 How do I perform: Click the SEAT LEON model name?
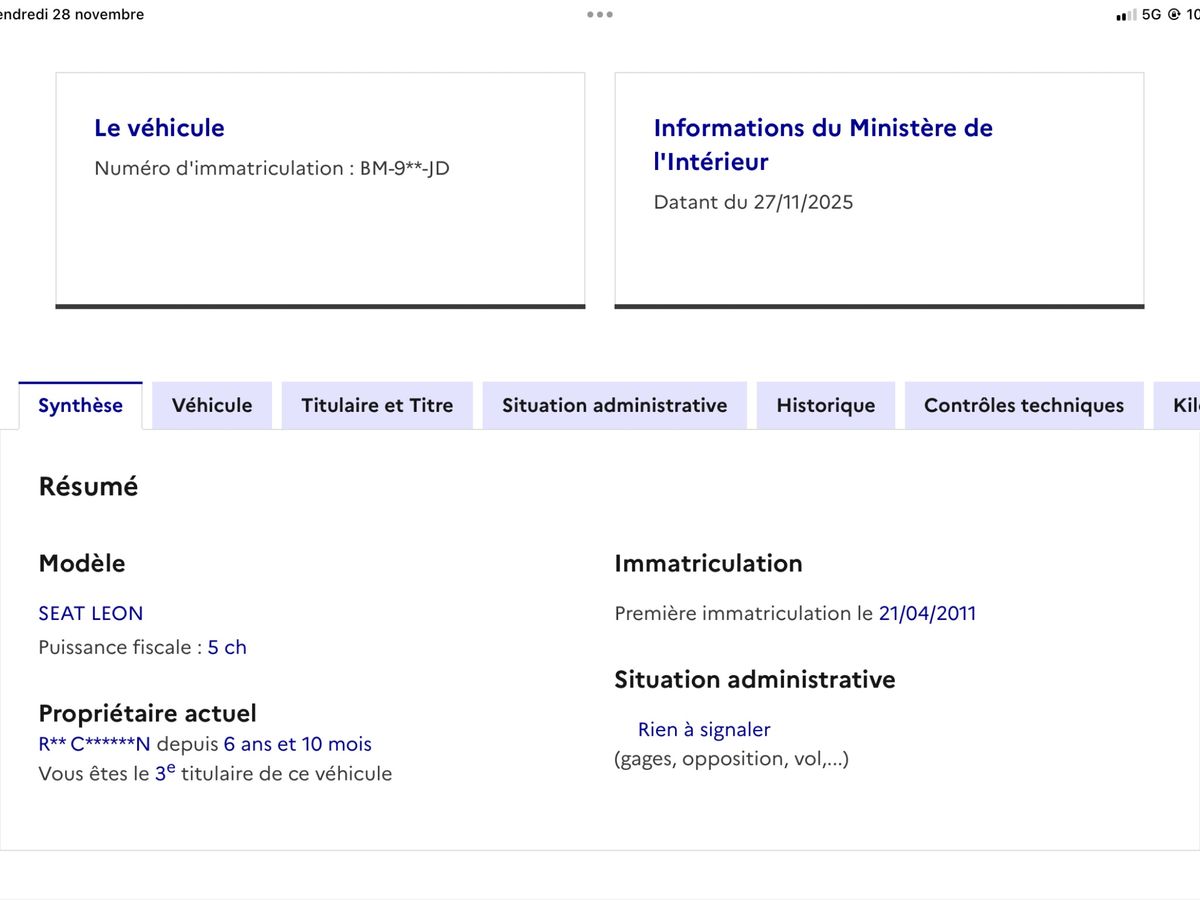(91, 613)
